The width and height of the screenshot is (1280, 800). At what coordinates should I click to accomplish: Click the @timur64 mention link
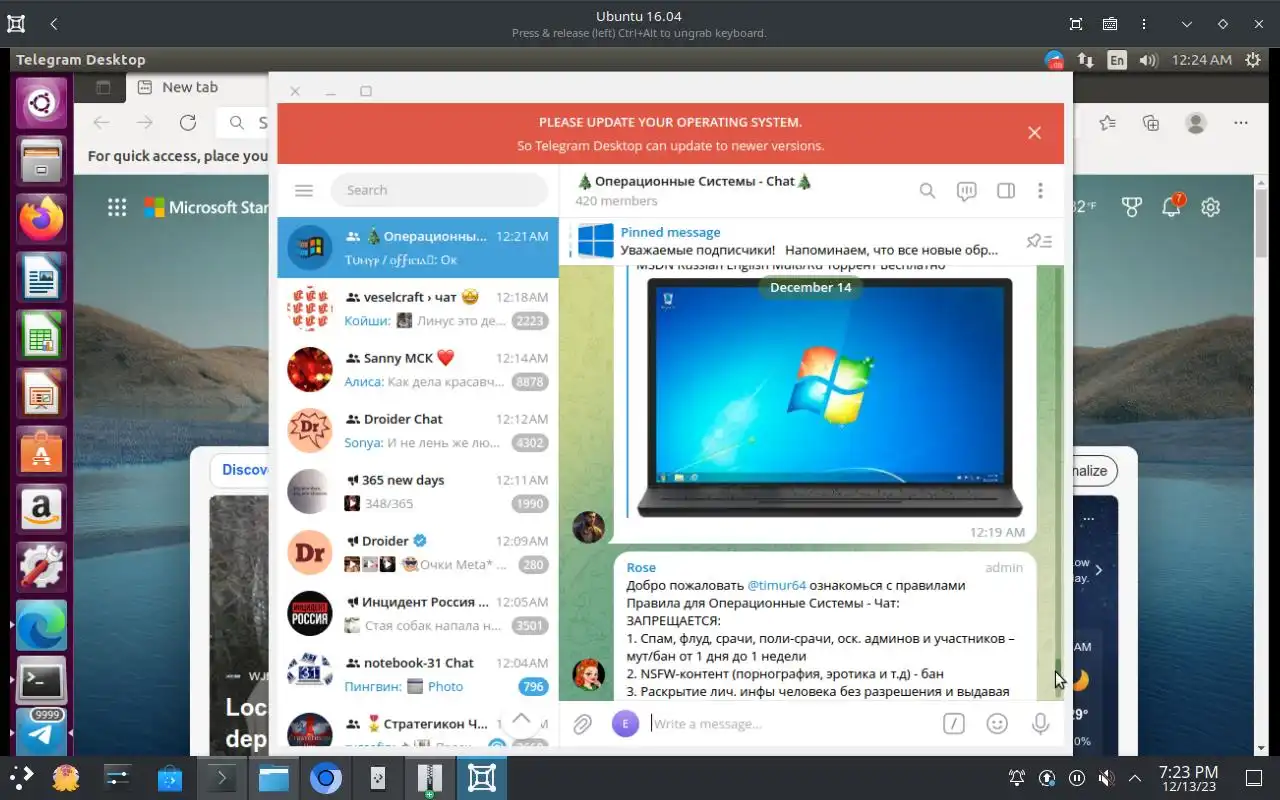[777, 586]
